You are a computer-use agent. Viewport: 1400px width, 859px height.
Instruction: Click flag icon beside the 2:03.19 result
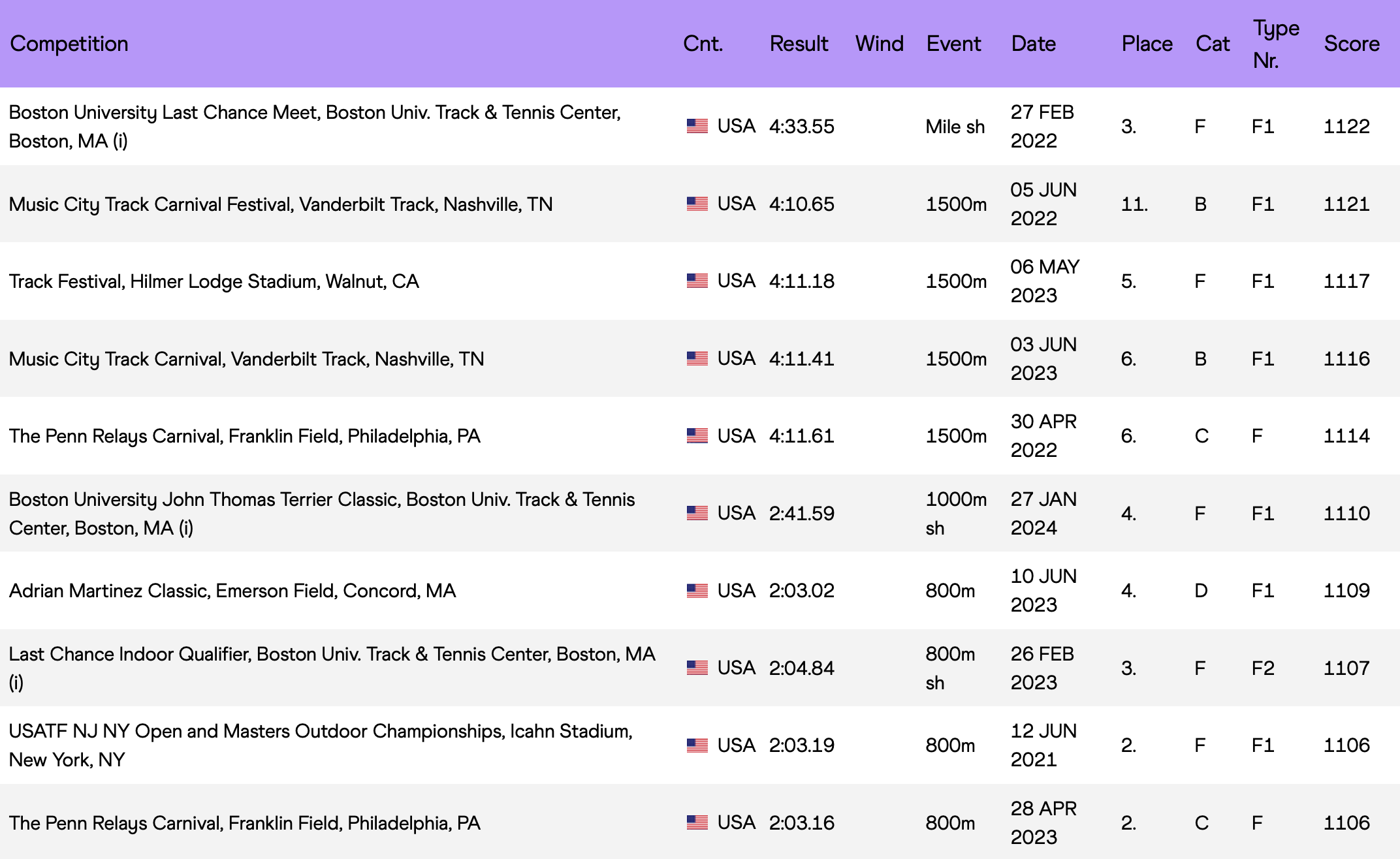click(x=697, y=745)
